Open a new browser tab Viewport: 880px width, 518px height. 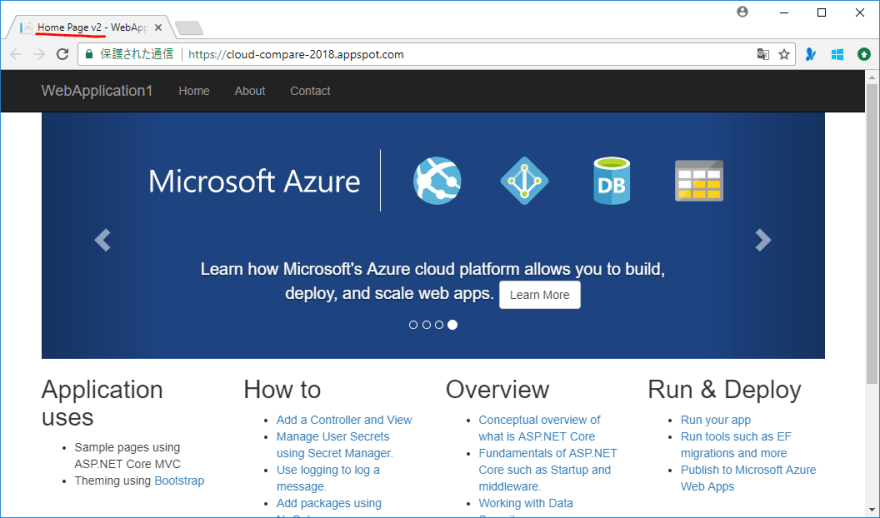189,27
